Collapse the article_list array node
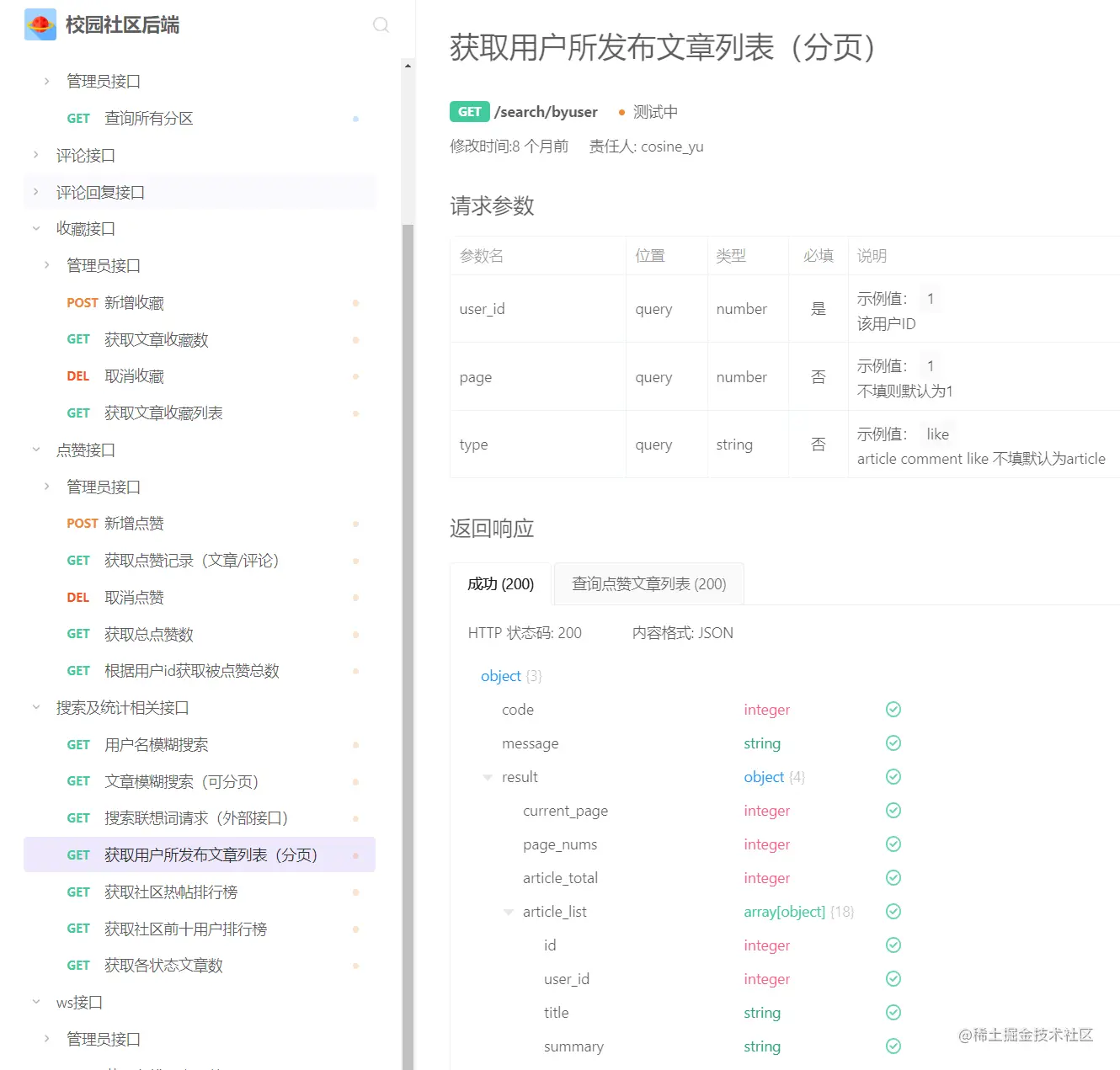Viewport: 1120px width, 1070px height. click(x=509, y=912)
